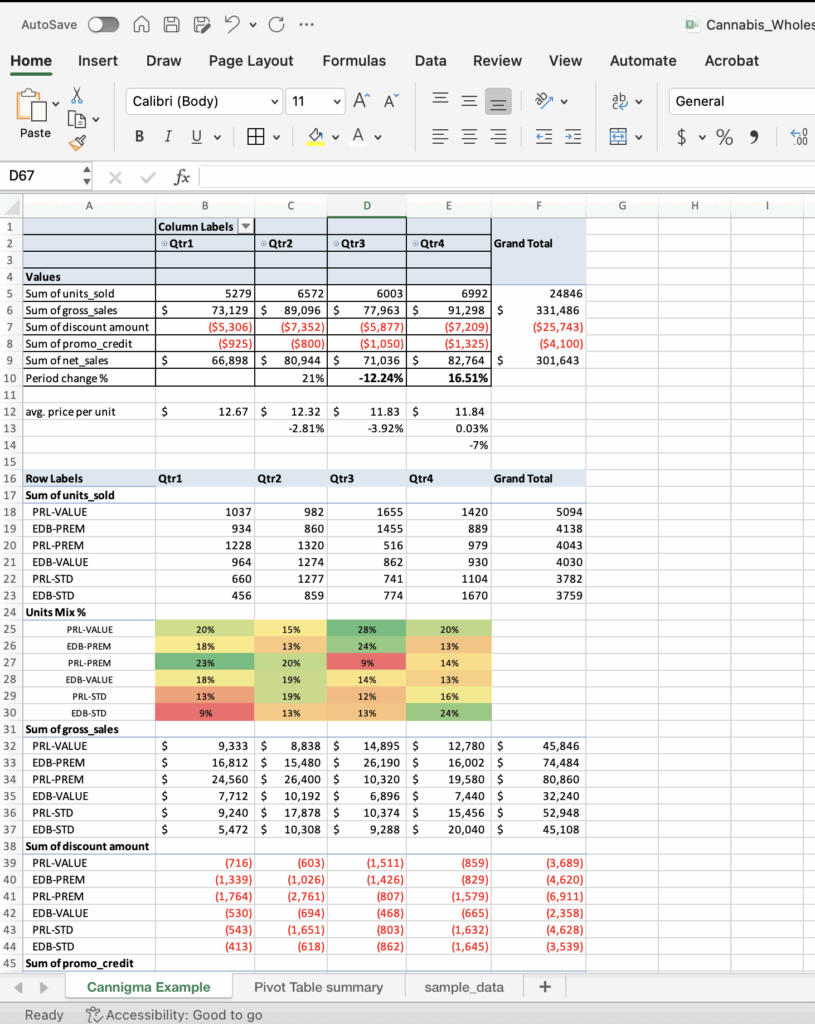Toggle Italic formatting
The image size is (815, 1024).
pyautogui.click(x=168, y=137)
